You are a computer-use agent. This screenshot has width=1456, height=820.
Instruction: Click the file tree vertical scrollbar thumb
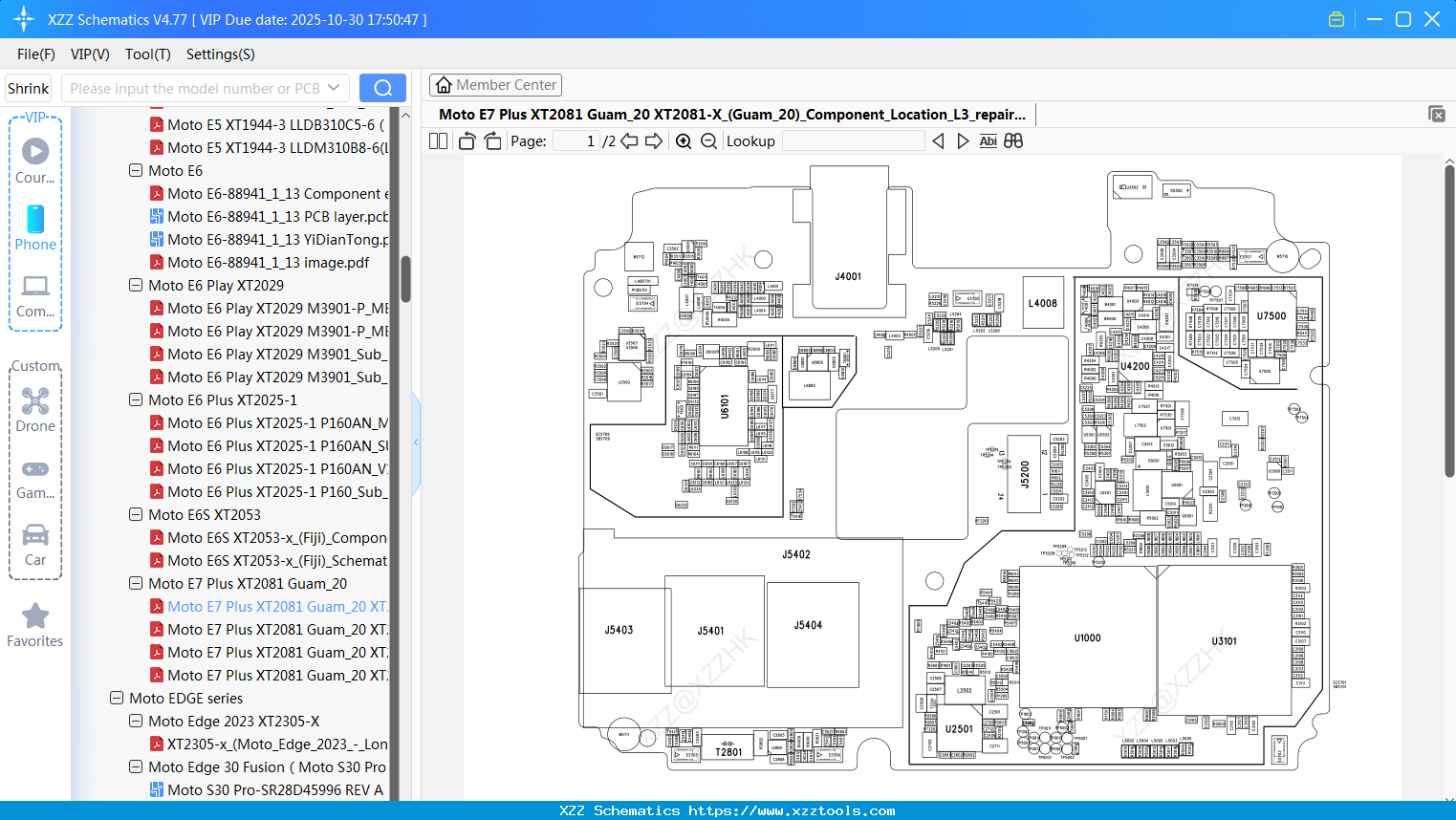tap(405, 279)
